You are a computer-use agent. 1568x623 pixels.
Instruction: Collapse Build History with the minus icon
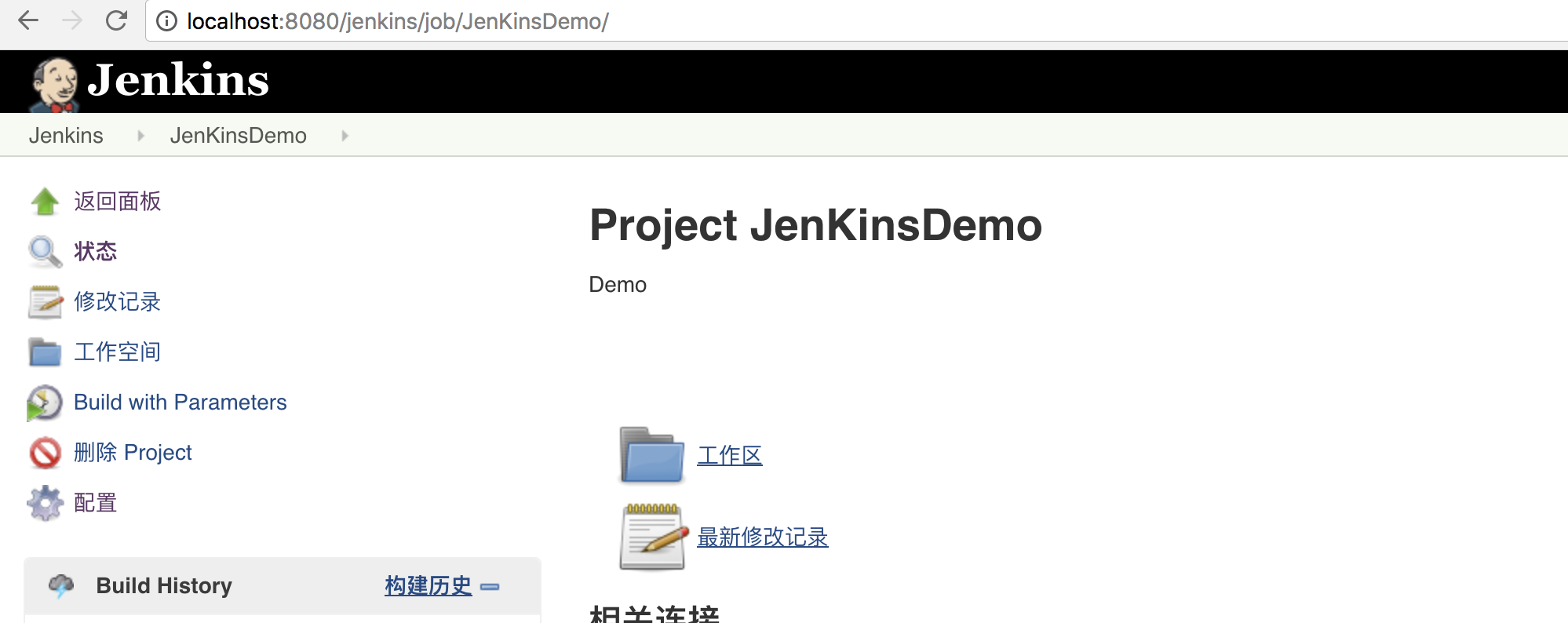coord(490,587)
